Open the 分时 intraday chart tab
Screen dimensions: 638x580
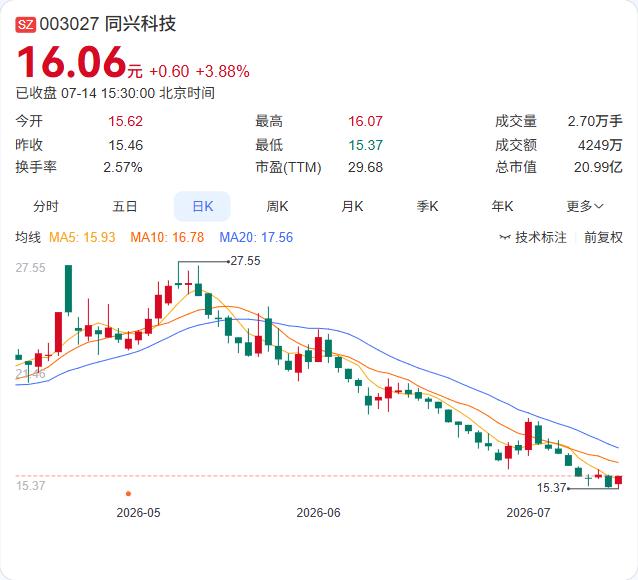coord(46,206)
